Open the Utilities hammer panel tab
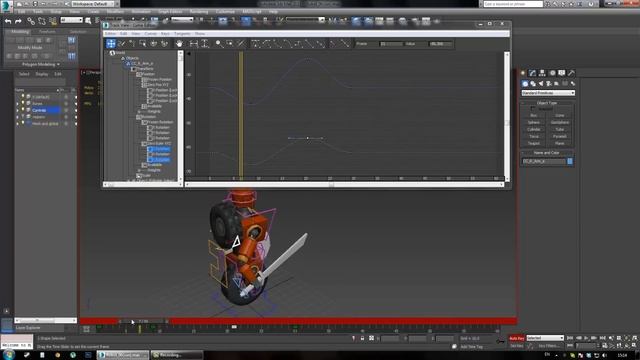The width and height of the screenshot is (640, 360). 571,73
